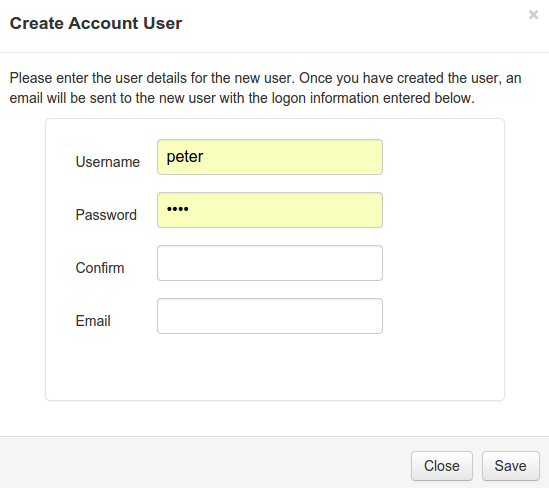Screen dimensions: 549x488
Task: Click the empty Confirm password field
Action: [x=270, y=263]
